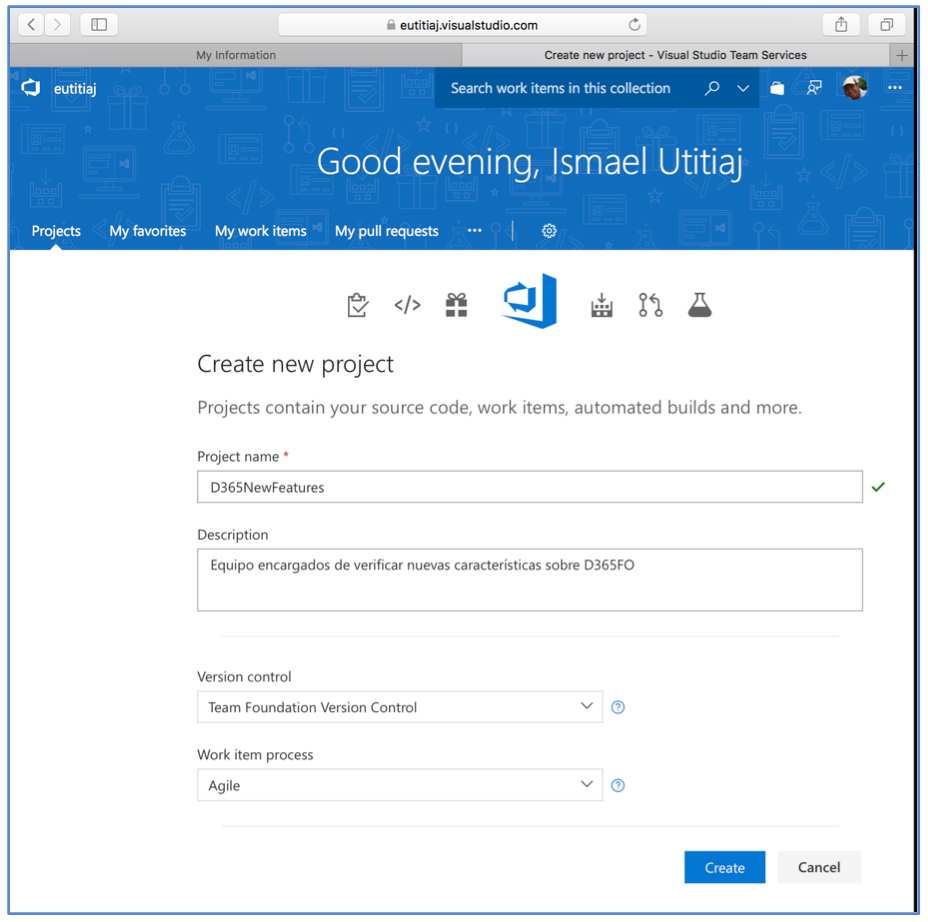Open the header more options ellipsis
Viewport: 928px width, 922px height.
pos(894,88)
